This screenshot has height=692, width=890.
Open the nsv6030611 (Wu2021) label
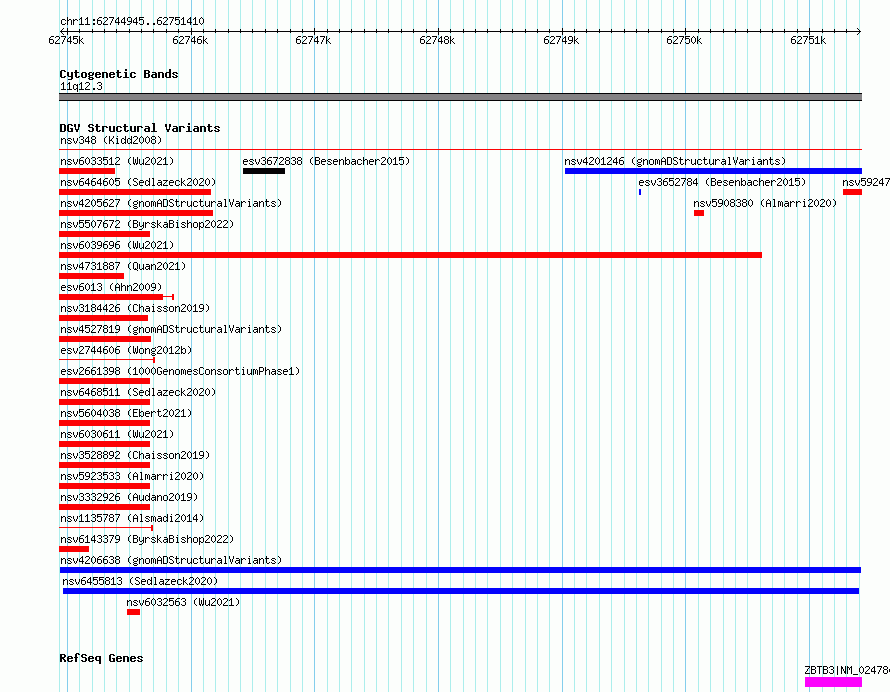(x=117, y=434)
